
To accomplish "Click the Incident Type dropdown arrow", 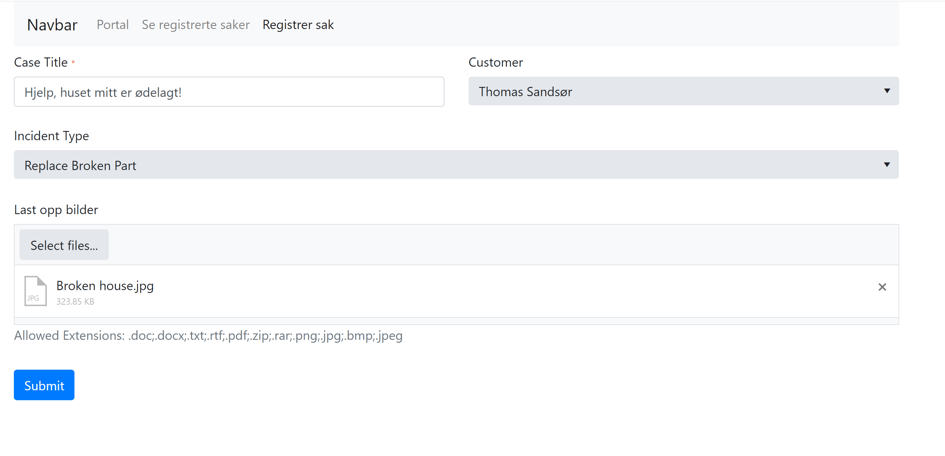I will 886,165.
